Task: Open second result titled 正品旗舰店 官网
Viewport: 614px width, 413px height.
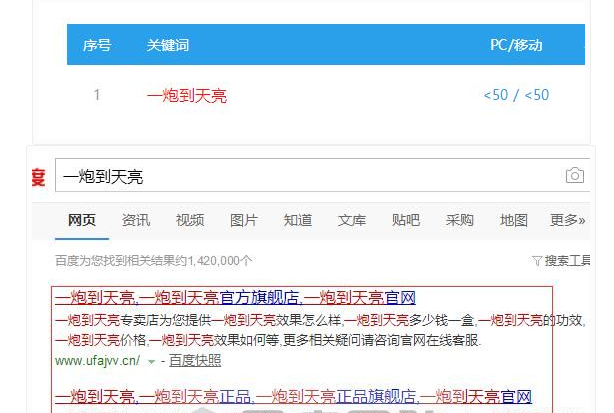Action: pos(293,397)
